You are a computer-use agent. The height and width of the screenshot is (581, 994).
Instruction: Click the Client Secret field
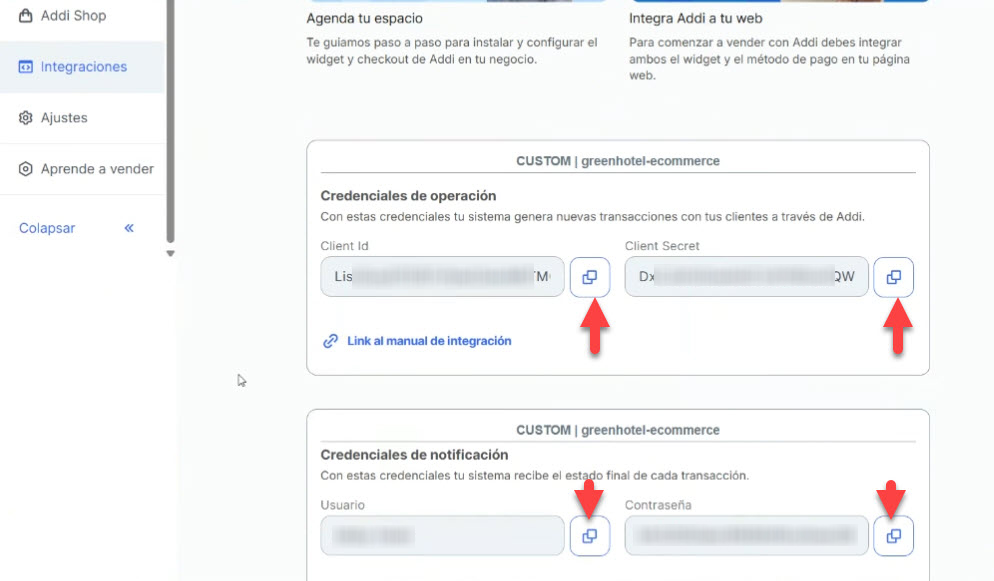coord(746,276)
